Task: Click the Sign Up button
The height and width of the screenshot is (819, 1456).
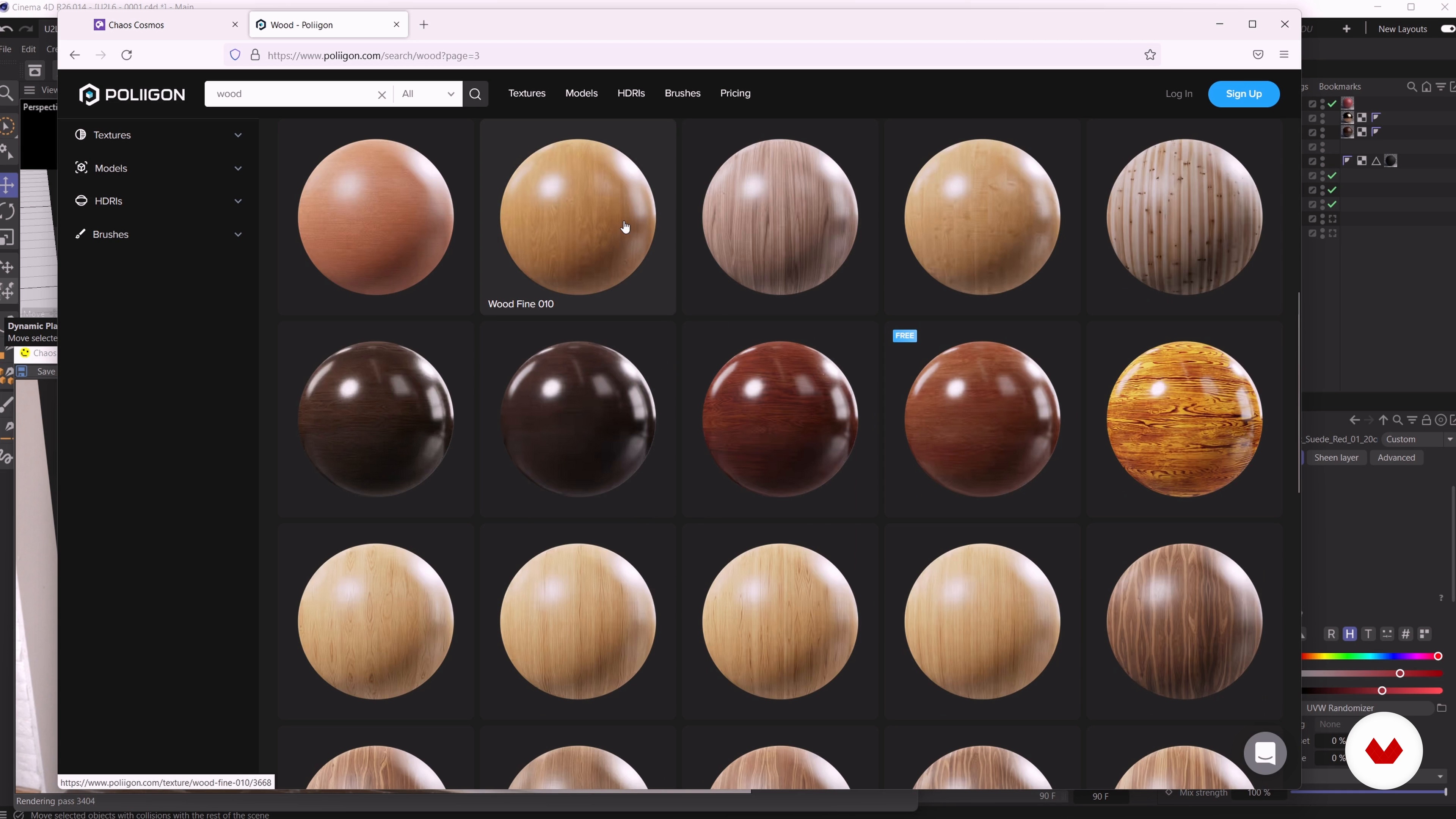Action: [x=1243, y=94]
